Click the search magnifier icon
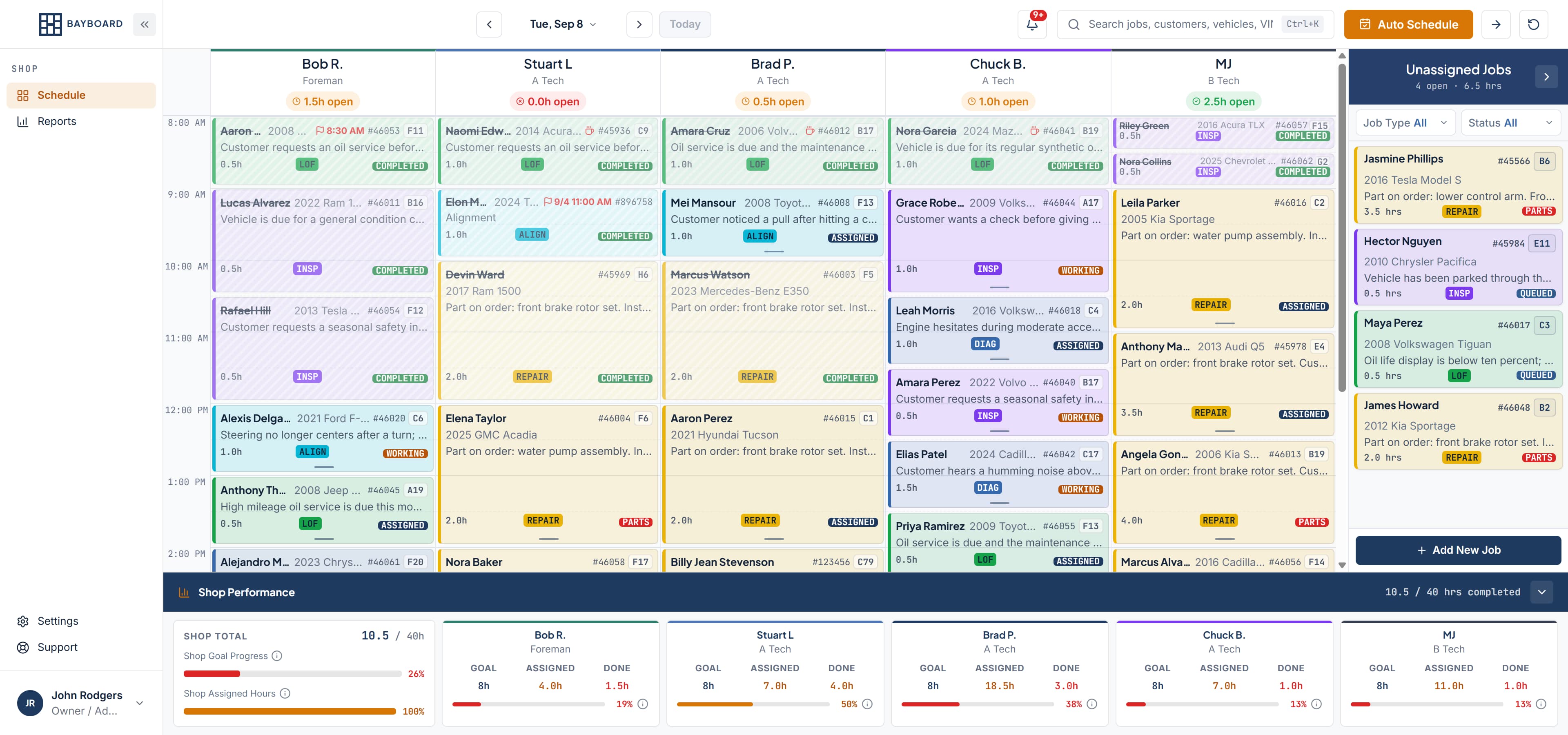Viewport: 1568px width, 735px height. click(1074, 24)
